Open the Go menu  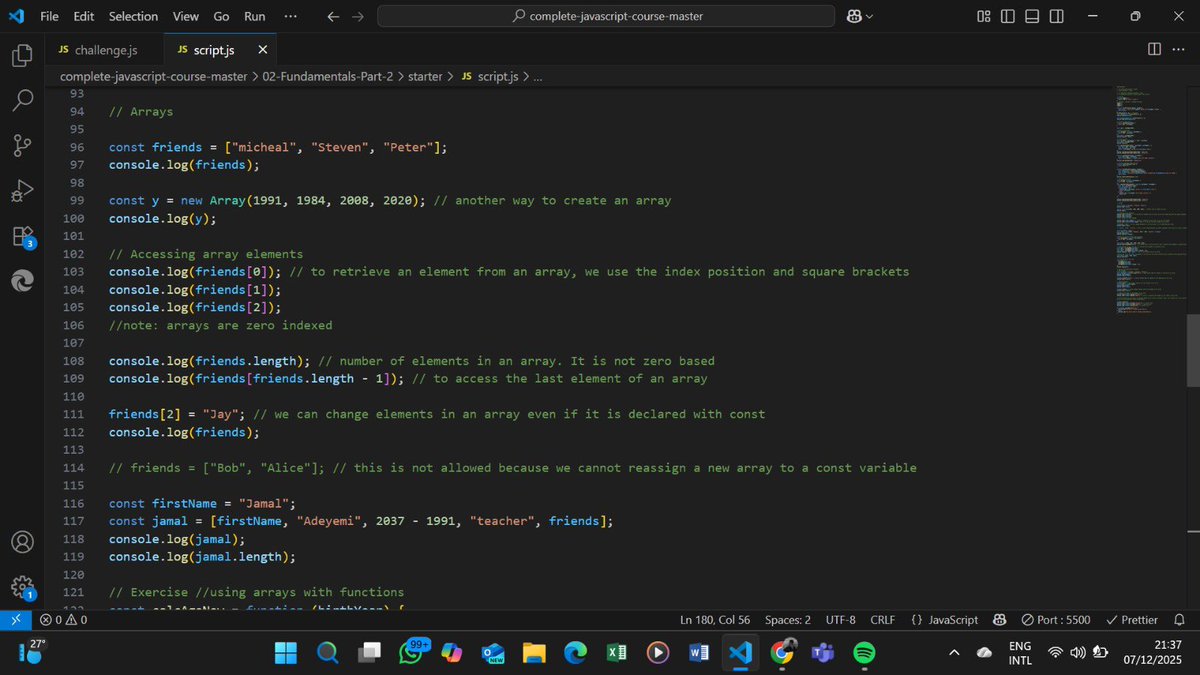tap(221, 16)
